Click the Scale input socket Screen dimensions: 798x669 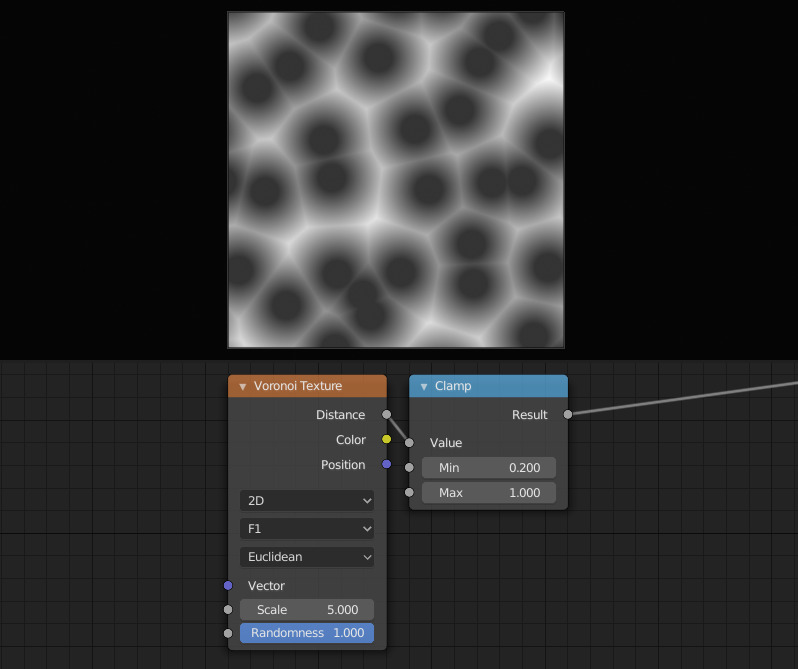click(x=228, y=609)
